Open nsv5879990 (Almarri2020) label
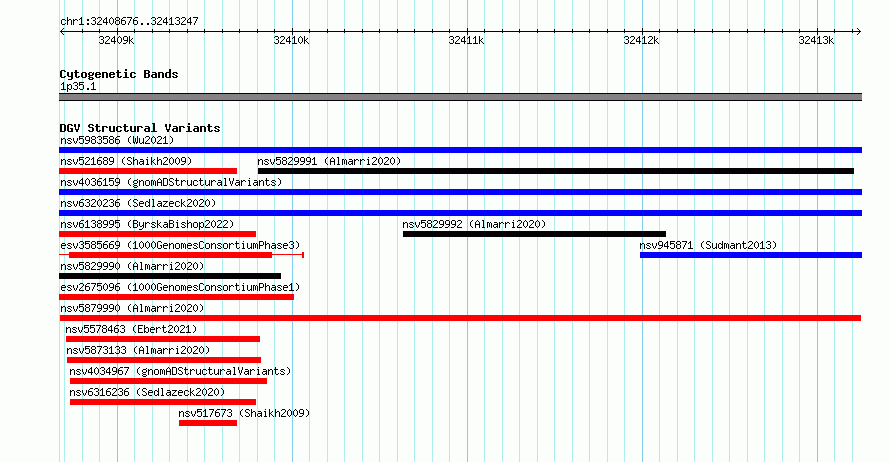This screenshot has height=462, width=890. [132, 308]
